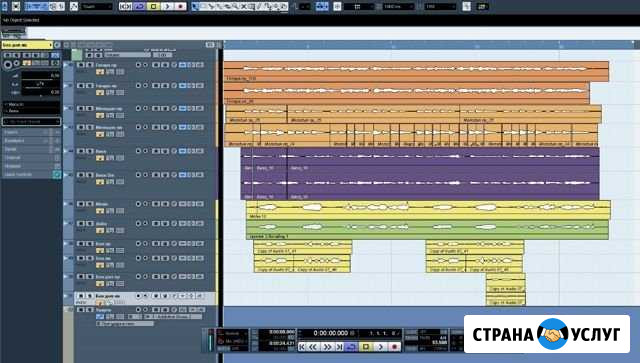
Task: Mute the Bass track
Action: (x=81, y=151)
